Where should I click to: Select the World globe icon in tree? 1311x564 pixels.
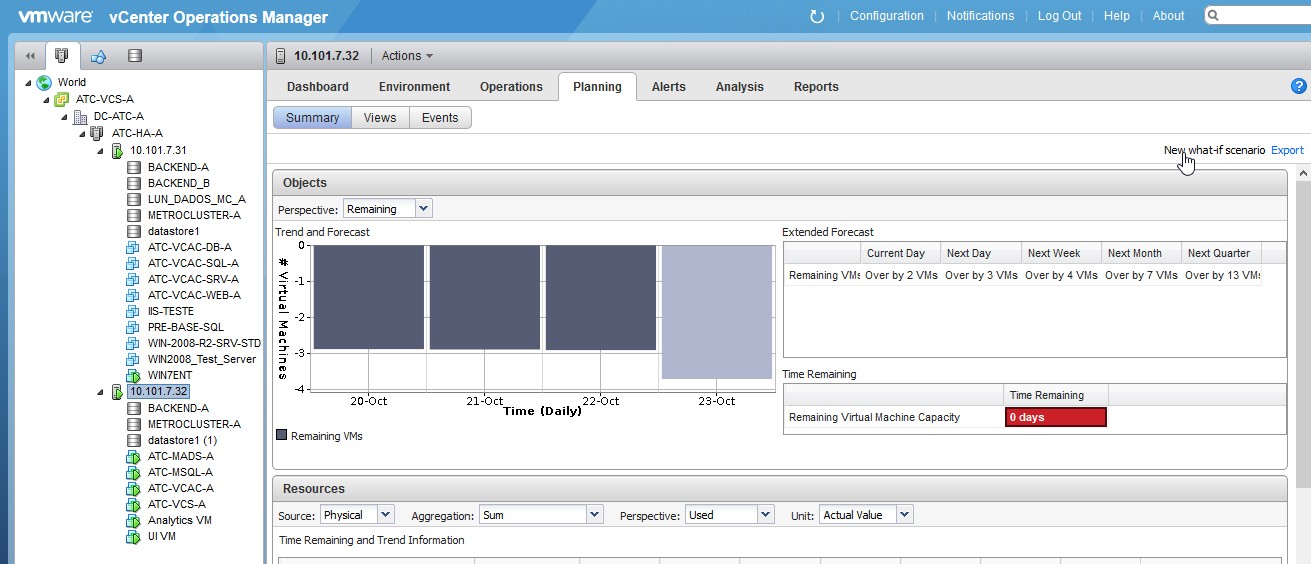point(44,83)
